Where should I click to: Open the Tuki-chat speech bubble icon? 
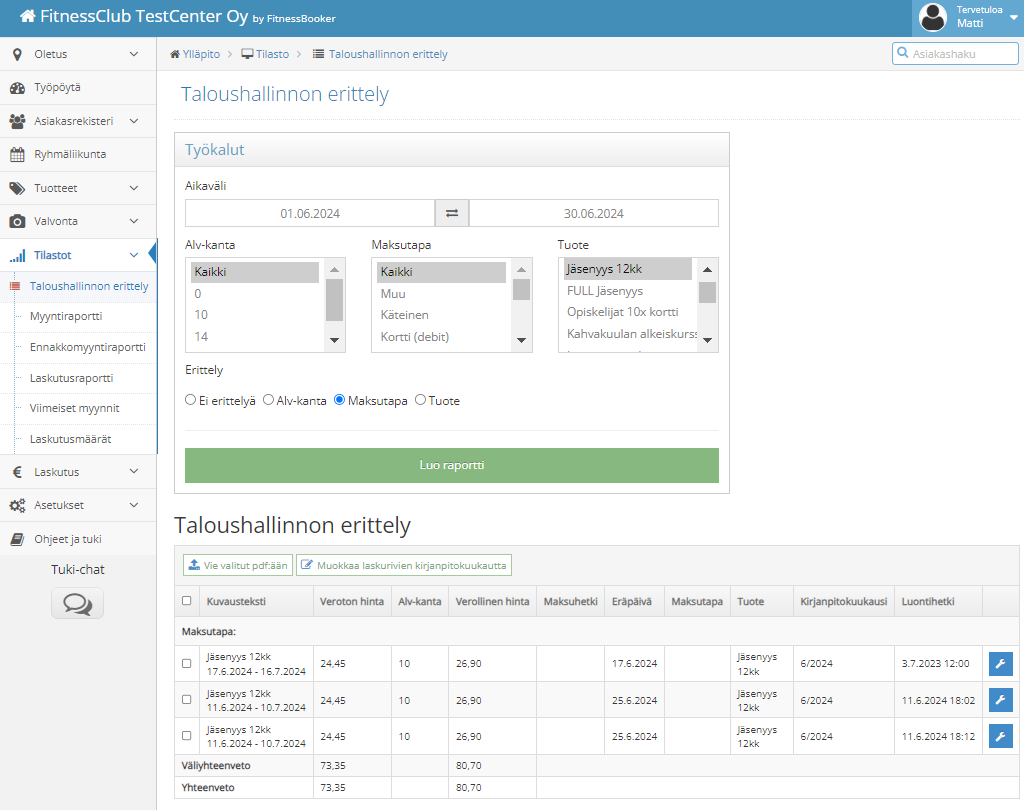click(78, 603)
